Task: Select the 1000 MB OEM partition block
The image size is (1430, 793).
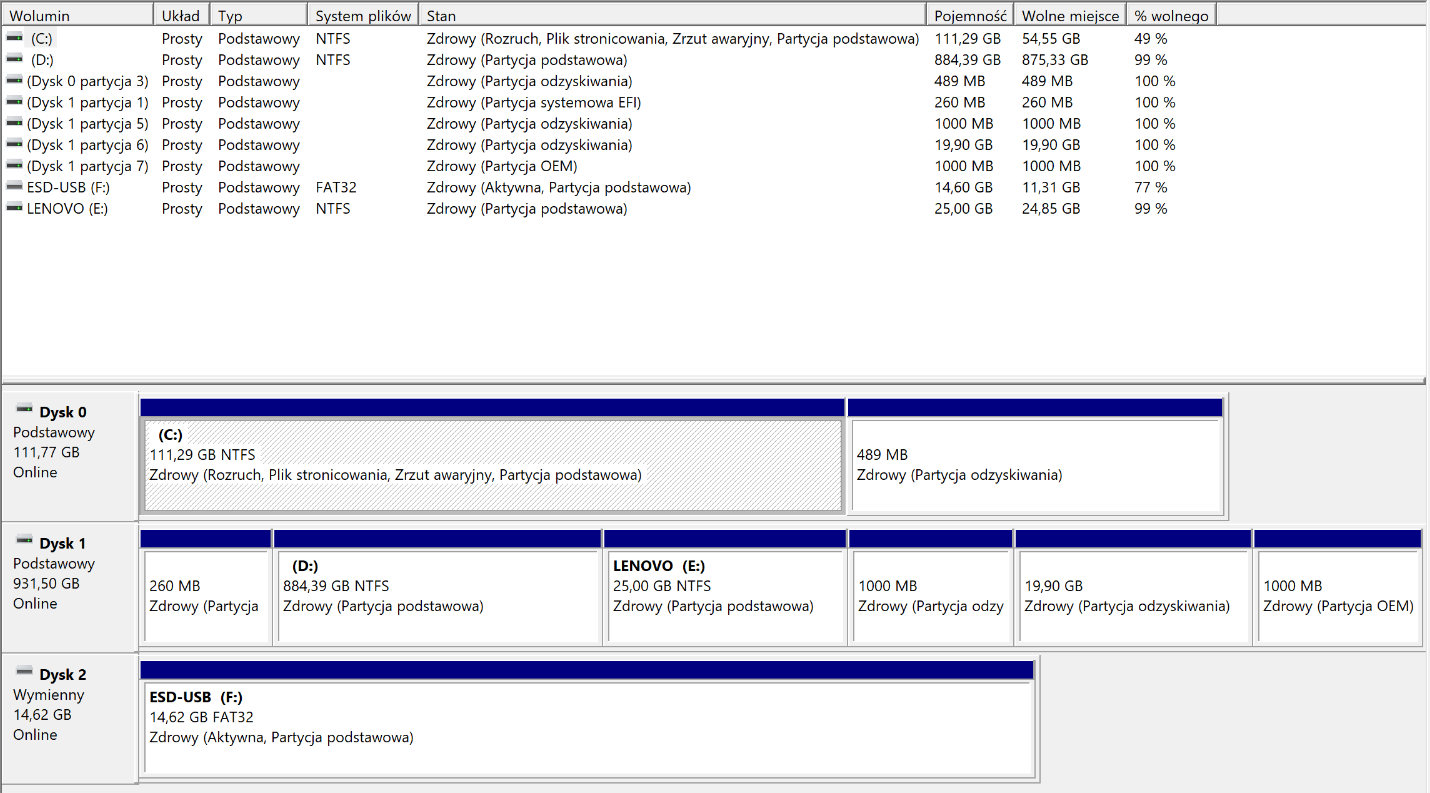Action: (x=1337, y=595)
